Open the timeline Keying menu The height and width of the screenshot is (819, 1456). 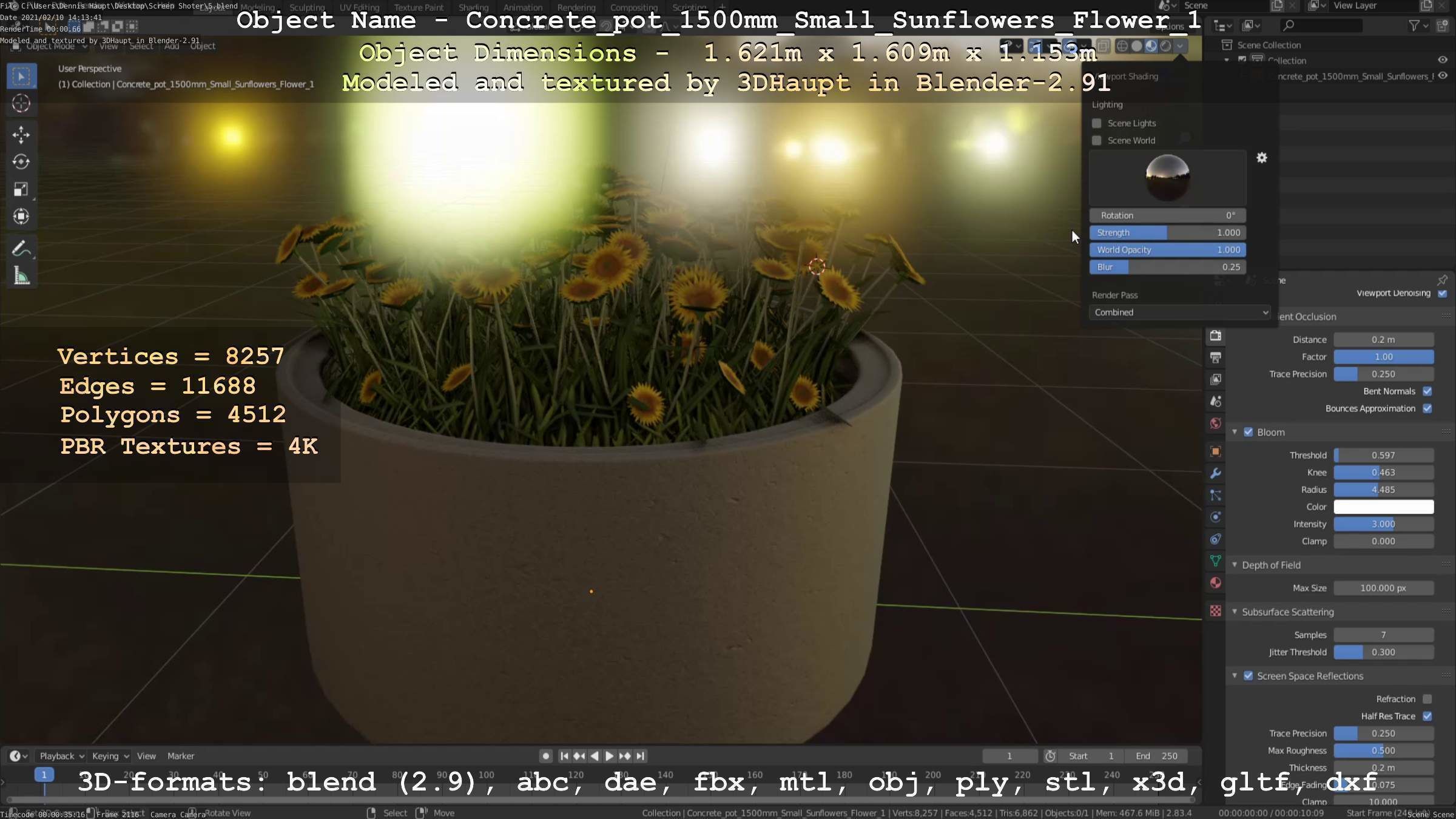pos(110,756)
